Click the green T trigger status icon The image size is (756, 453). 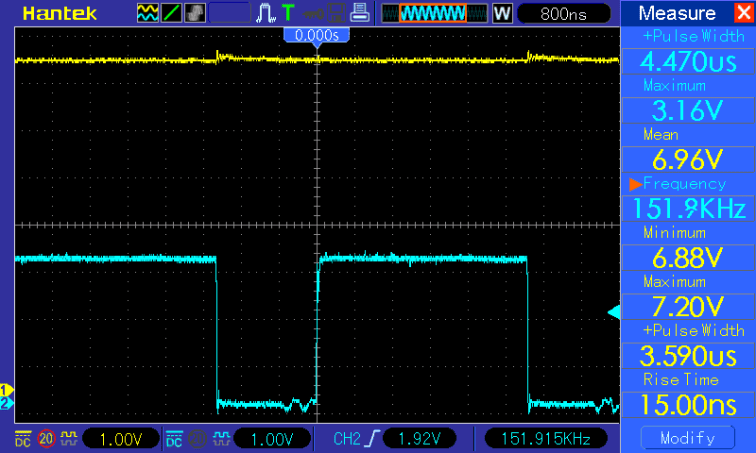(289, 13)
